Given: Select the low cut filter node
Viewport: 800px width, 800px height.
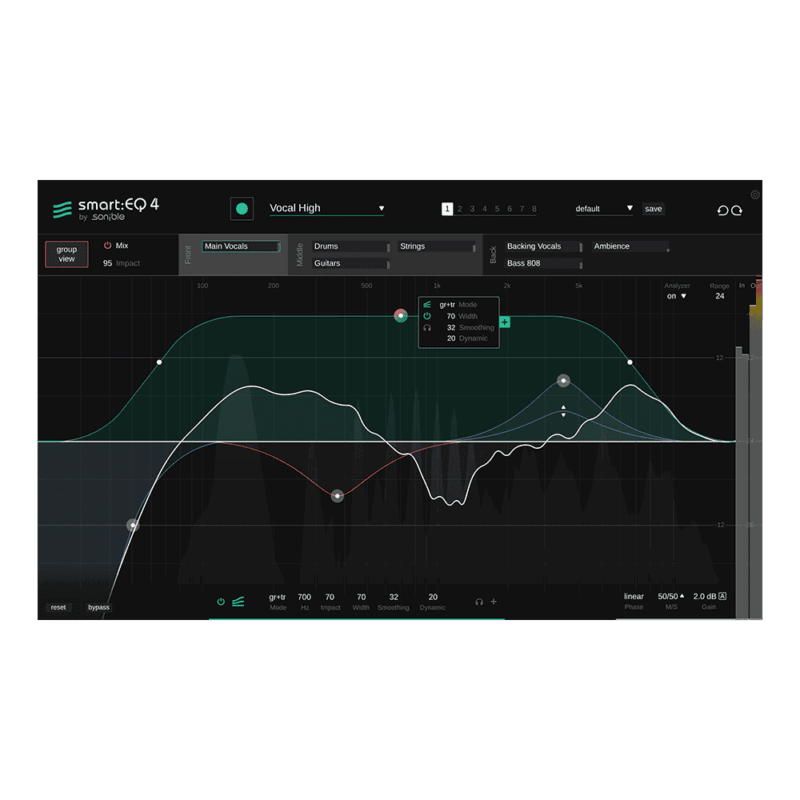Looking at the screenshot, I should pos(133,525).
